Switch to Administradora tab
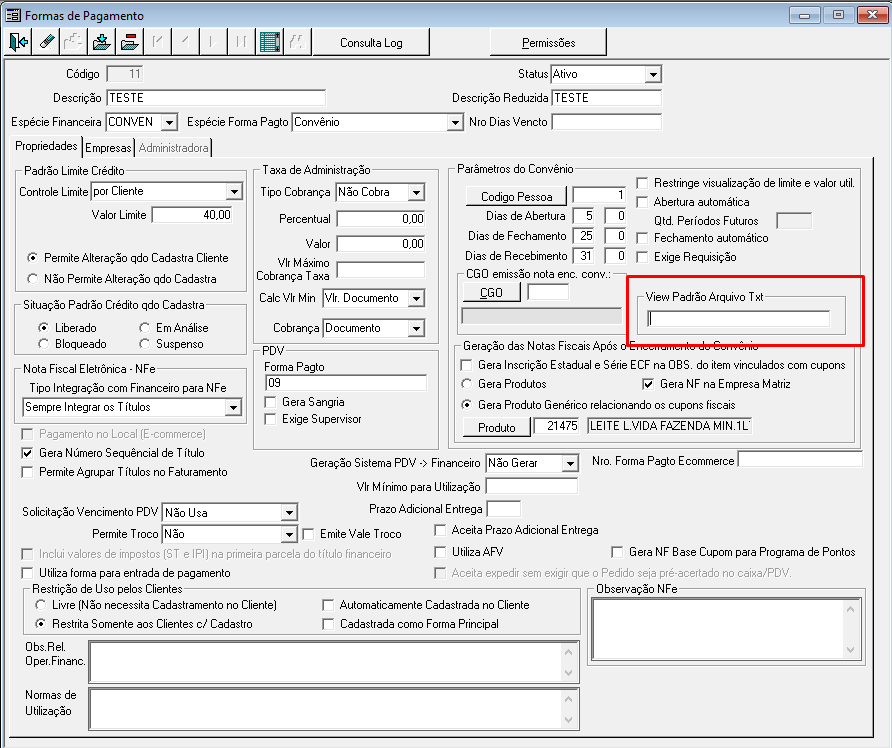The image size is (892, 748). pos(174,148)
